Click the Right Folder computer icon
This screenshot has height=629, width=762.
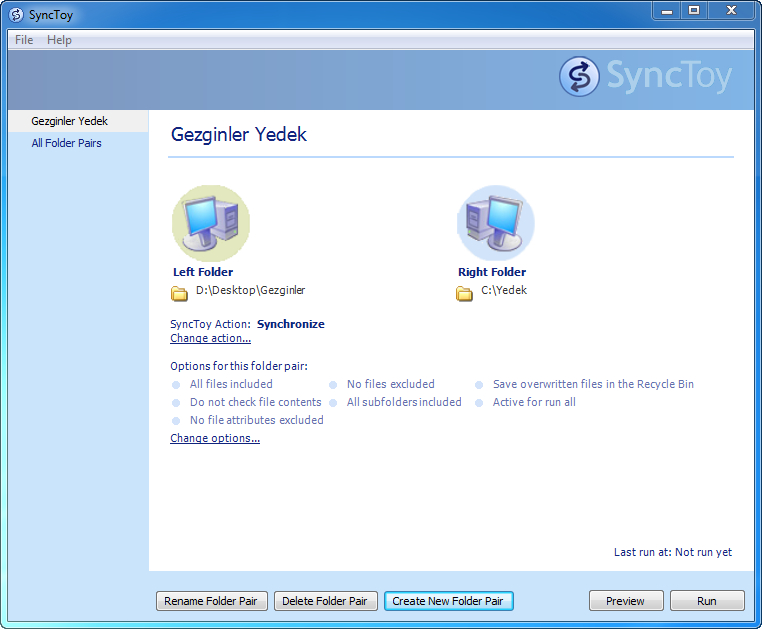[495, 223]
